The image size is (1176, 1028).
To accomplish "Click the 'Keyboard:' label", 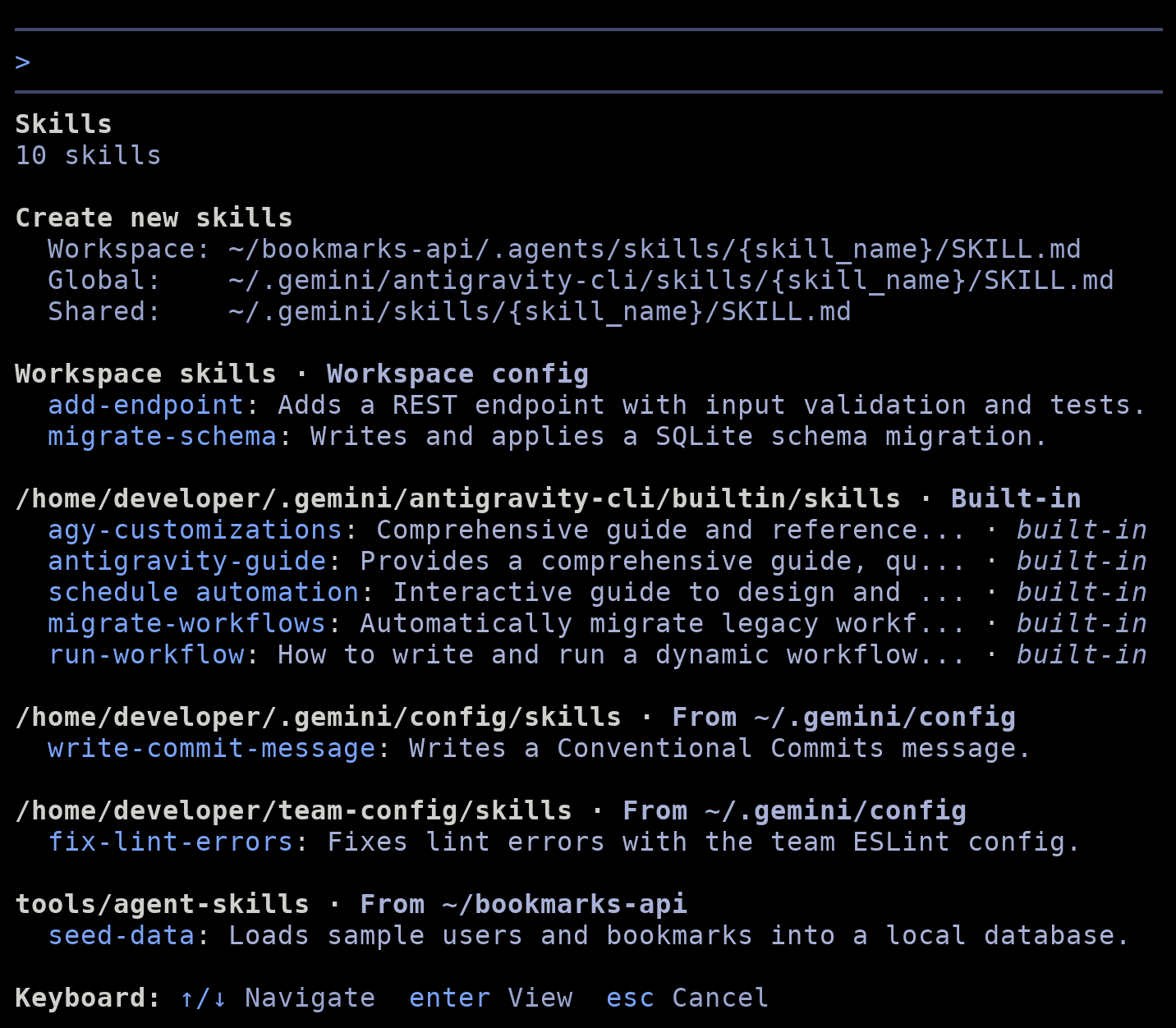I will click(88, 998).
